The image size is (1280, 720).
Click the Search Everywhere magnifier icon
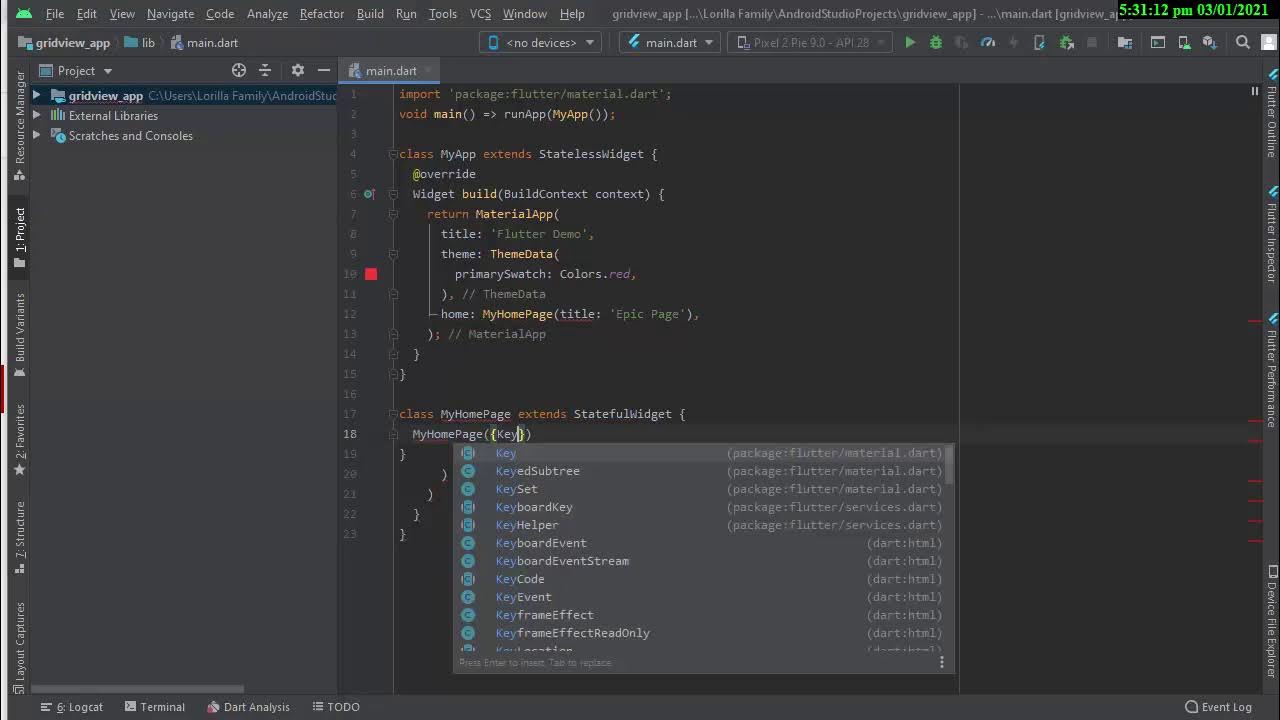coord(1243,43)
